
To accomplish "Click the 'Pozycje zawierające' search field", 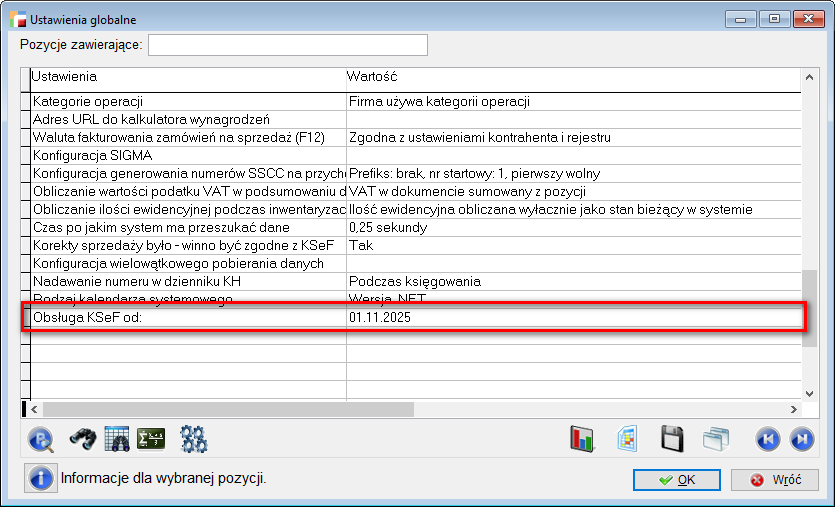I will (x=288, y=45).
